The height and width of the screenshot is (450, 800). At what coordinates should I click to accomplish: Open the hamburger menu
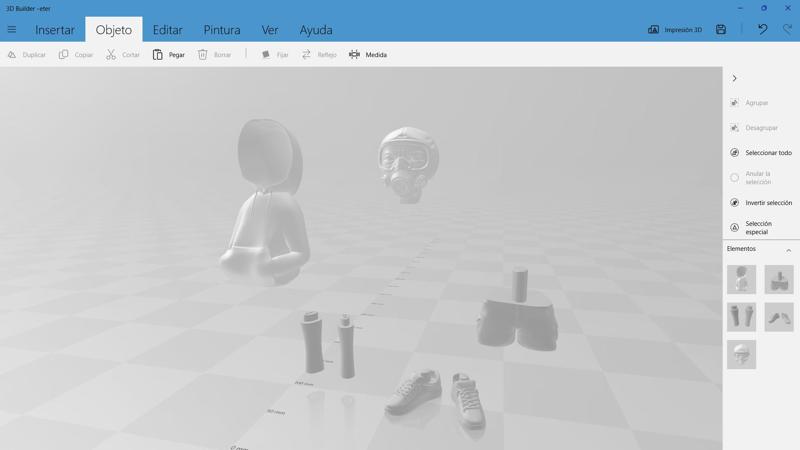12,30
